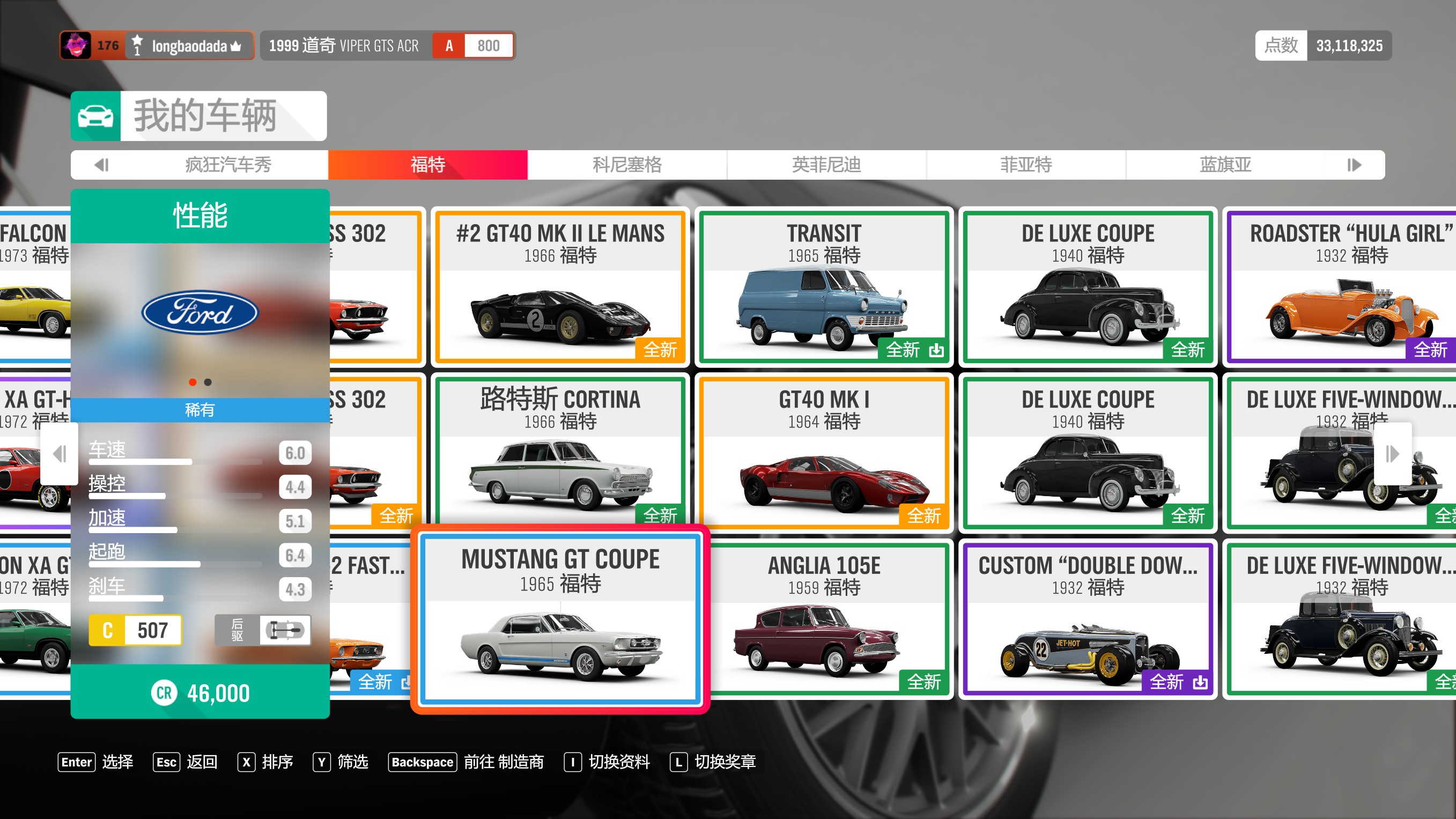This screenshot has height=819, width=1456.
Task: Click the crown icon beside longbaodada
Action: 236,46
